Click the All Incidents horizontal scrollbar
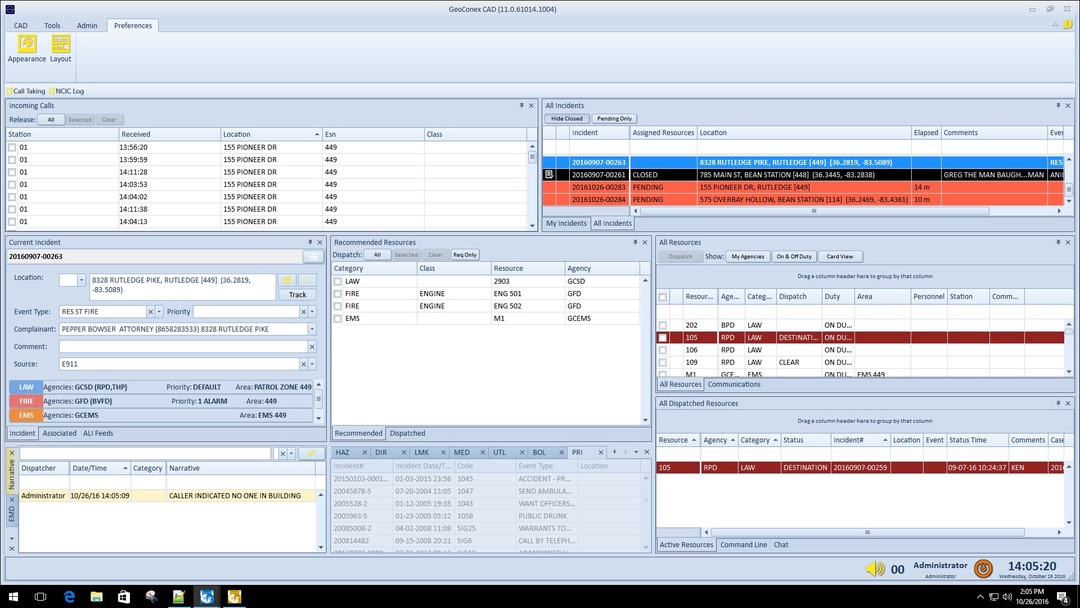 pyautogui.click(x=813, y=211)
